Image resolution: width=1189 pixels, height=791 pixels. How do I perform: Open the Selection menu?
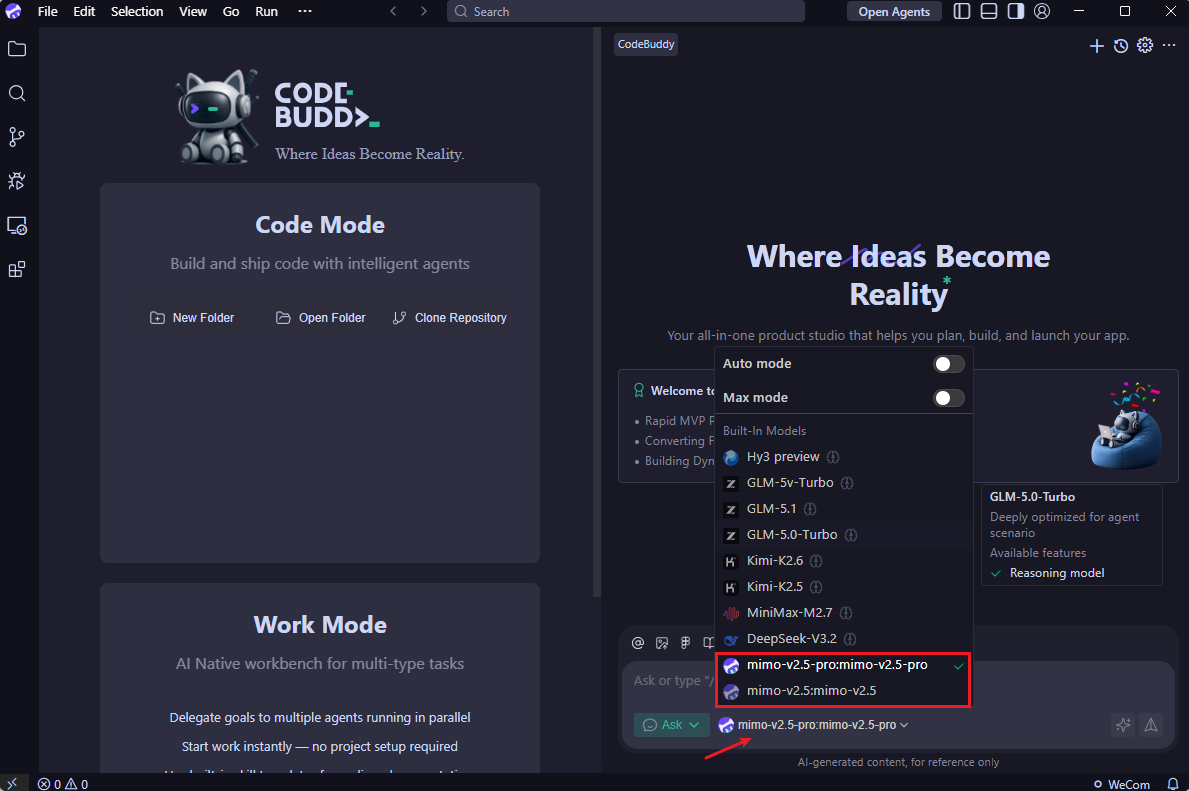point(137,11)
